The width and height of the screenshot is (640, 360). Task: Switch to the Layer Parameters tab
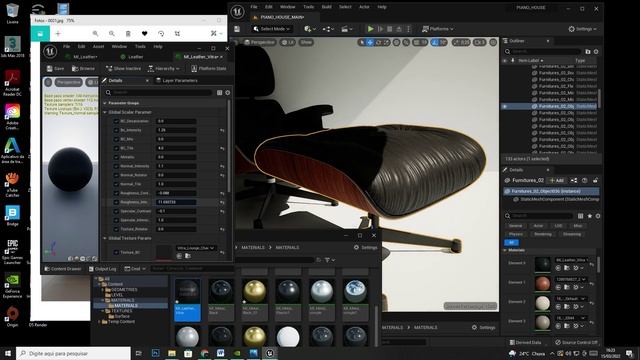pyautogui.click(x=177, y=80)
